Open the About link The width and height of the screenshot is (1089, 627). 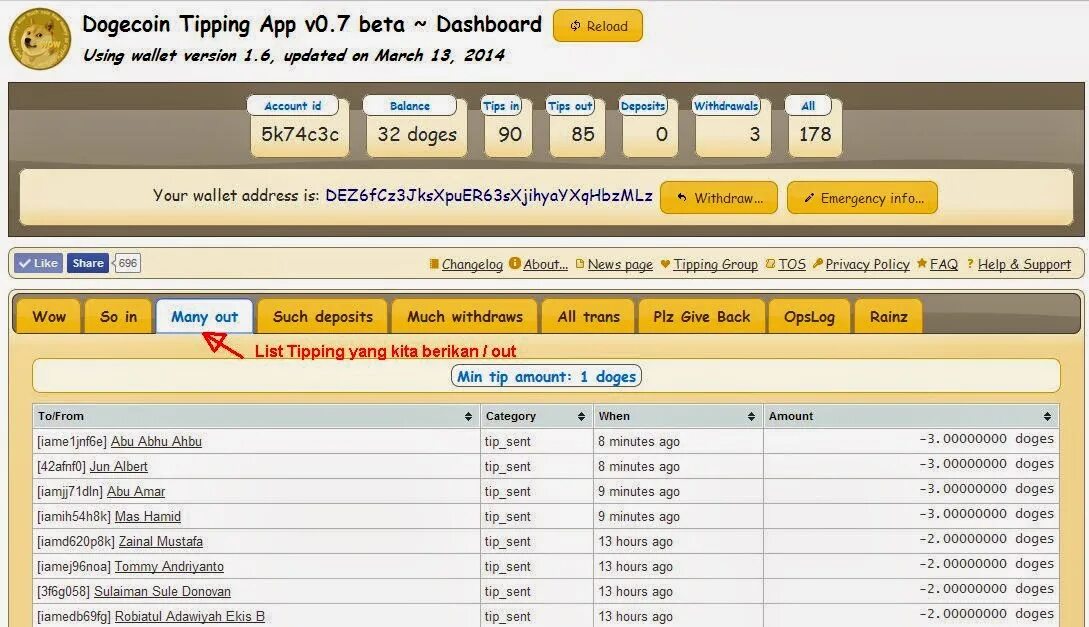click(545, 265)
